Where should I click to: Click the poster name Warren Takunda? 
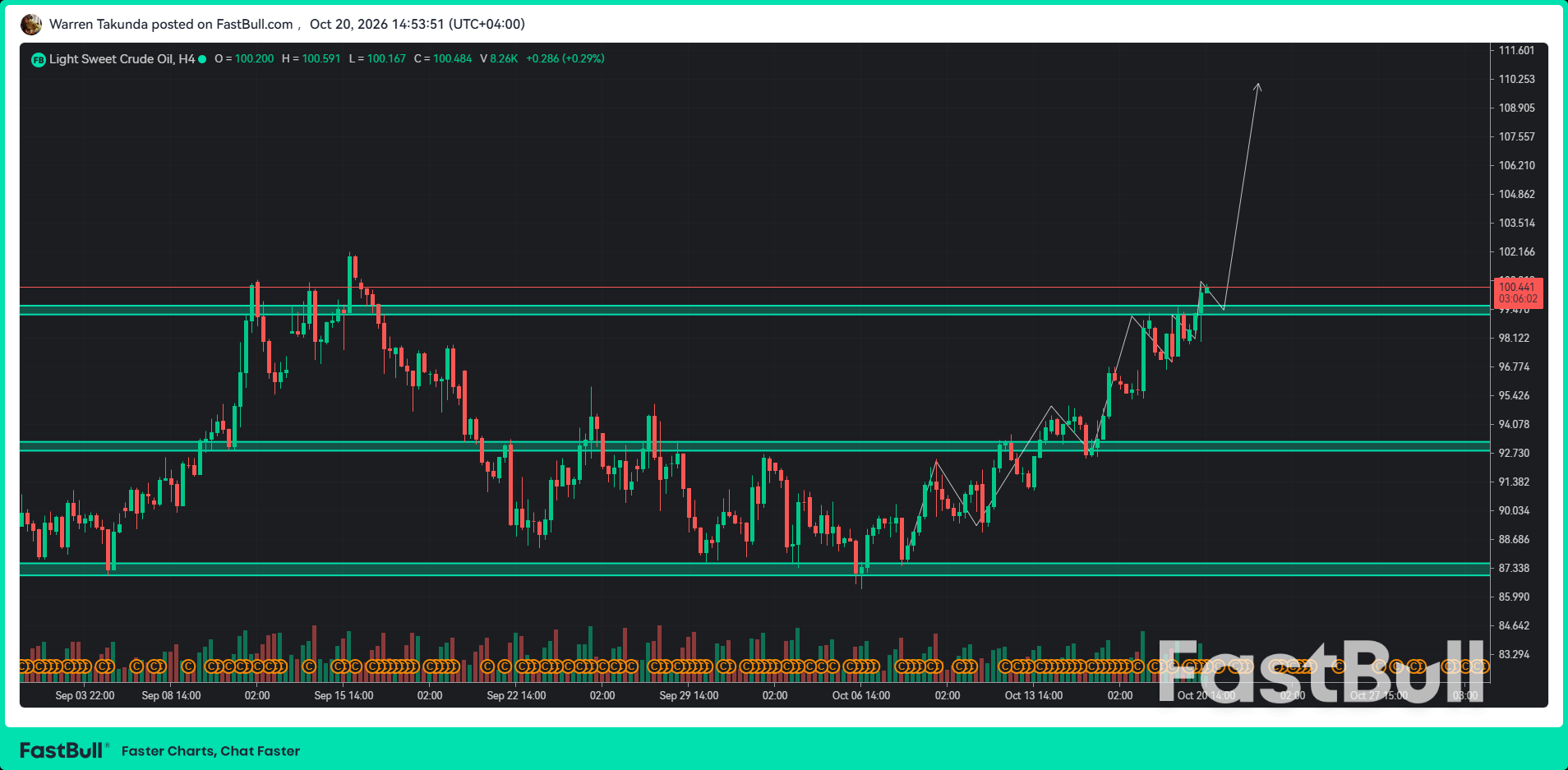[x=99, y=25]
